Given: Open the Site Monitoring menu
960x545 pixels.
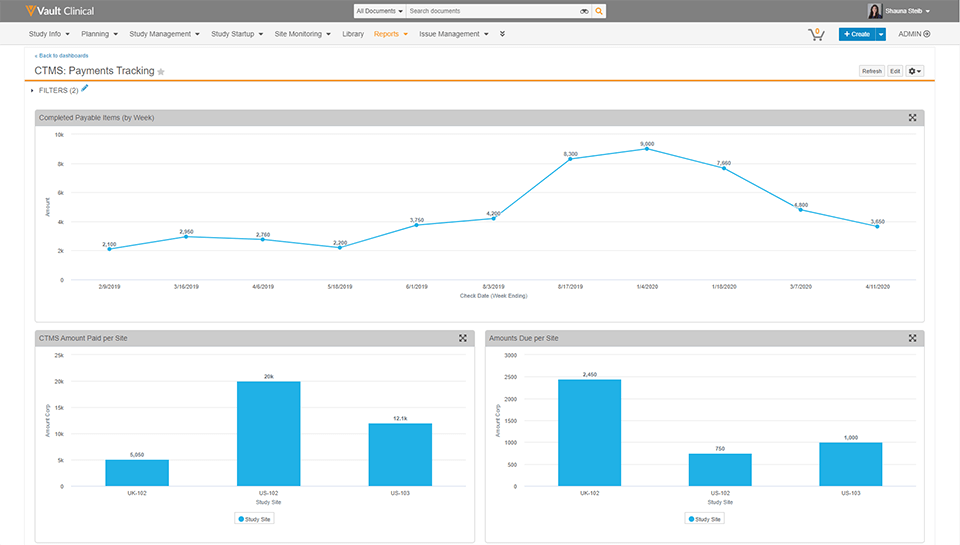Looking at the screenshot, I should 302,34.
